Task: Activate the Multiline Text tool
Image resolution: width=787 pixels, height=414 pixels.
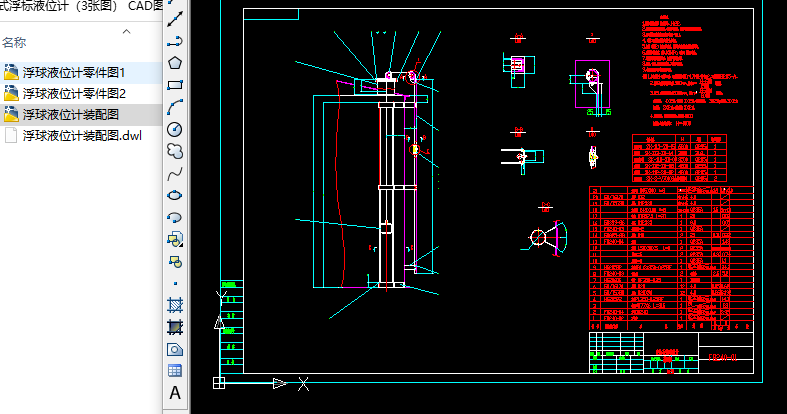Action: pyautogui.click(x=175, y=393)
